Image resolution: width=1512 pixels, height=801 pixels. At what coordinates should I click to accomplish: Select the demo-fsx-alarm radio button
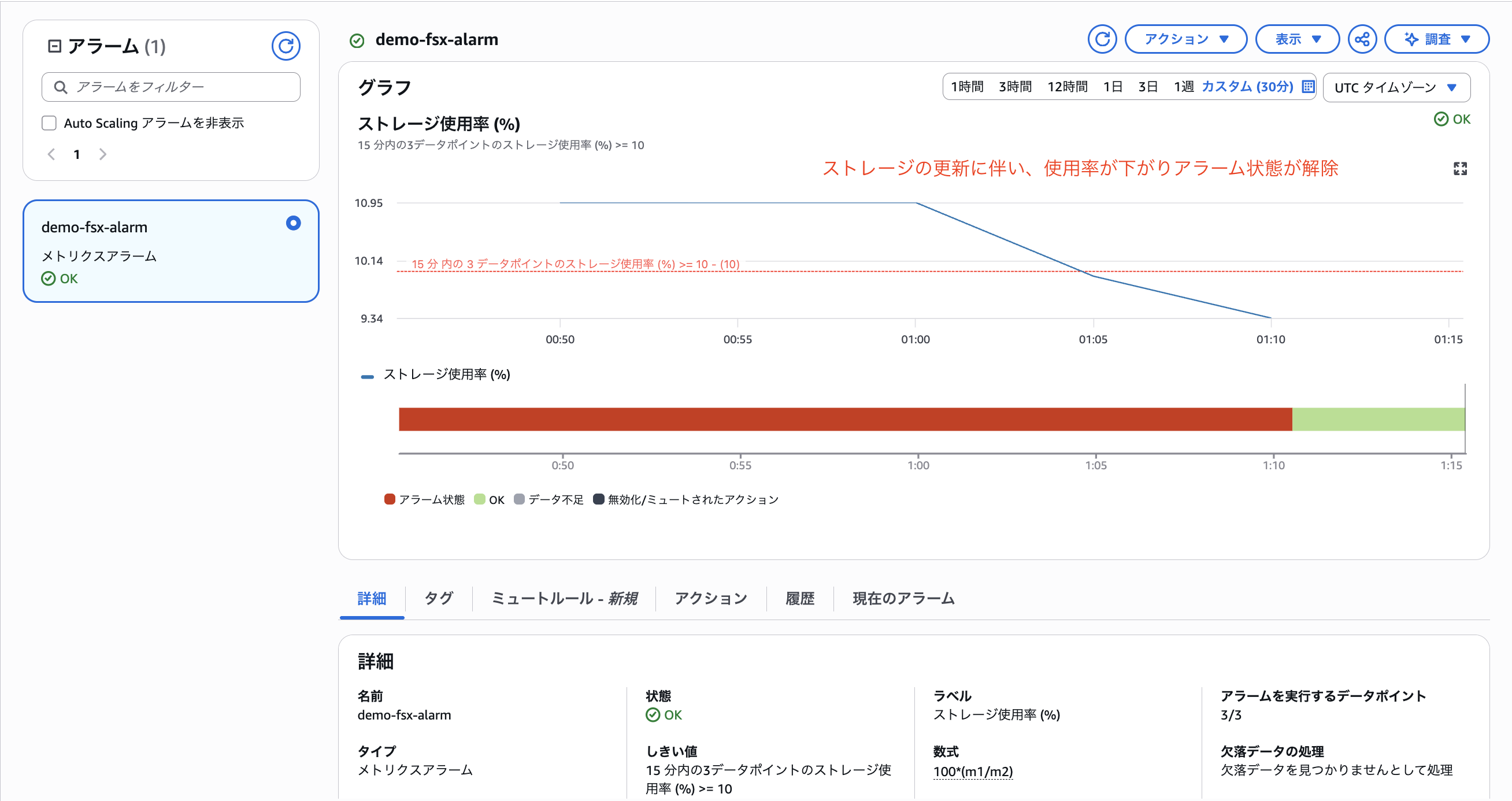click(x=293, y=223)
